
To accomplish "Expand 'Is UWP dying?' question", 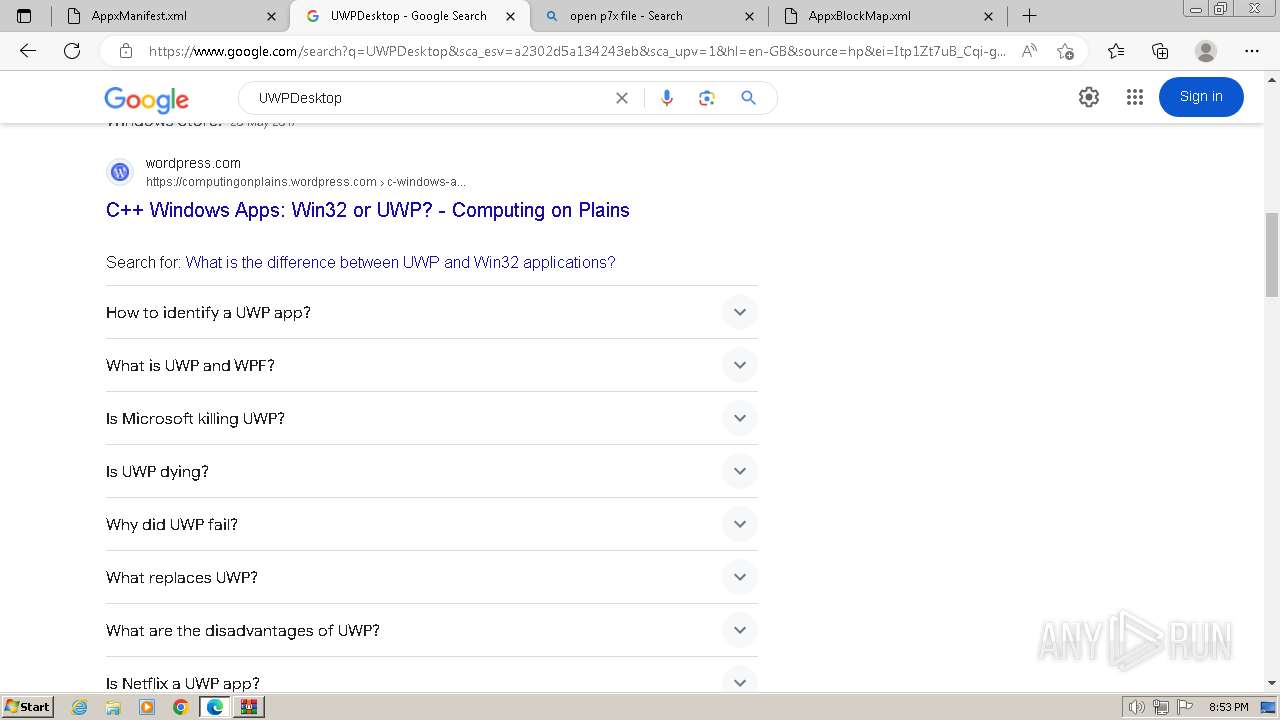I will [x=432, y=471].
